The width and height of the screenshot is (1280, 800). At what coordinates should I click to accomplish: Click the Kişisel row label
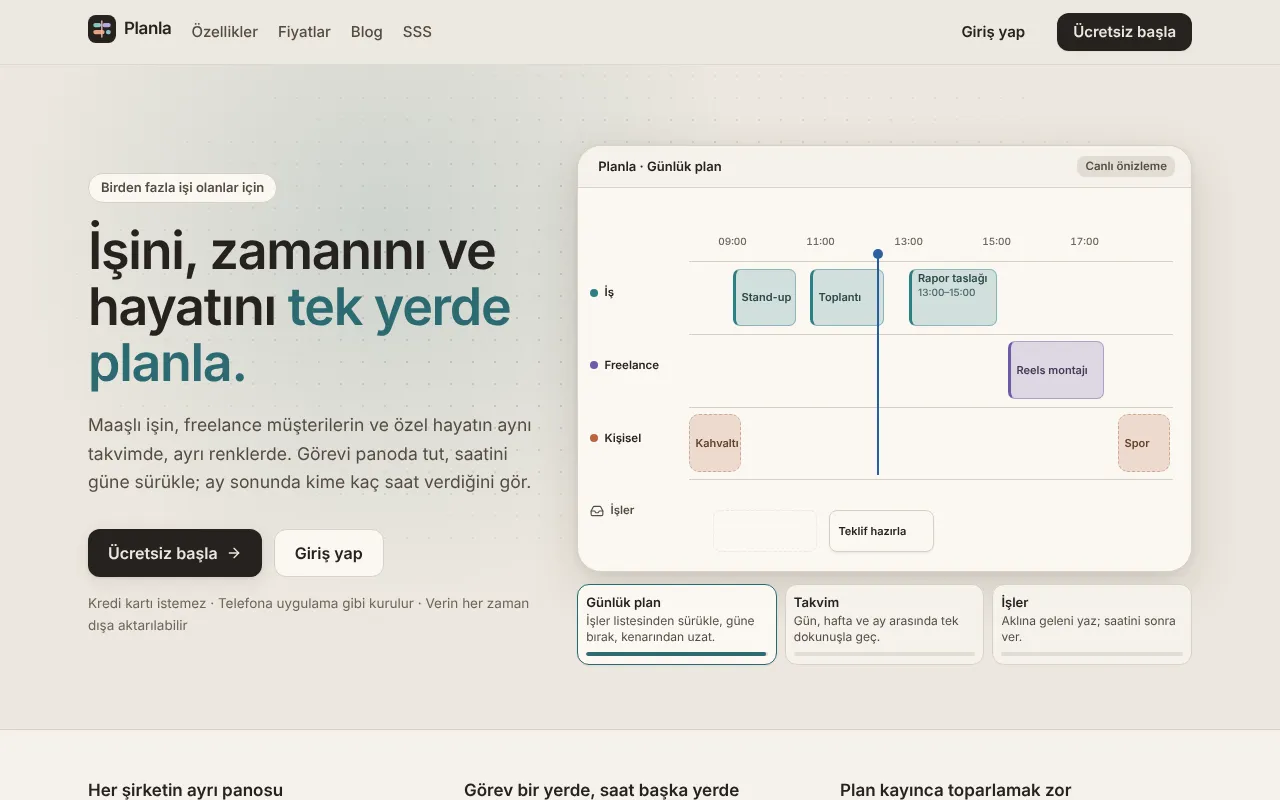[x=622, y=438]
